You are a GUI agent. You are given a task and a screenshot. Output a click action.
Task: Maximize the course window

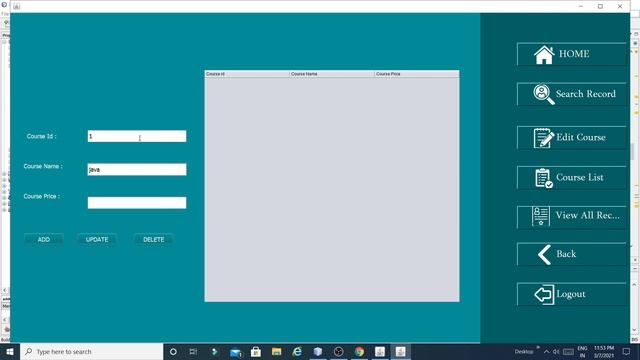[x=600, y=6]
